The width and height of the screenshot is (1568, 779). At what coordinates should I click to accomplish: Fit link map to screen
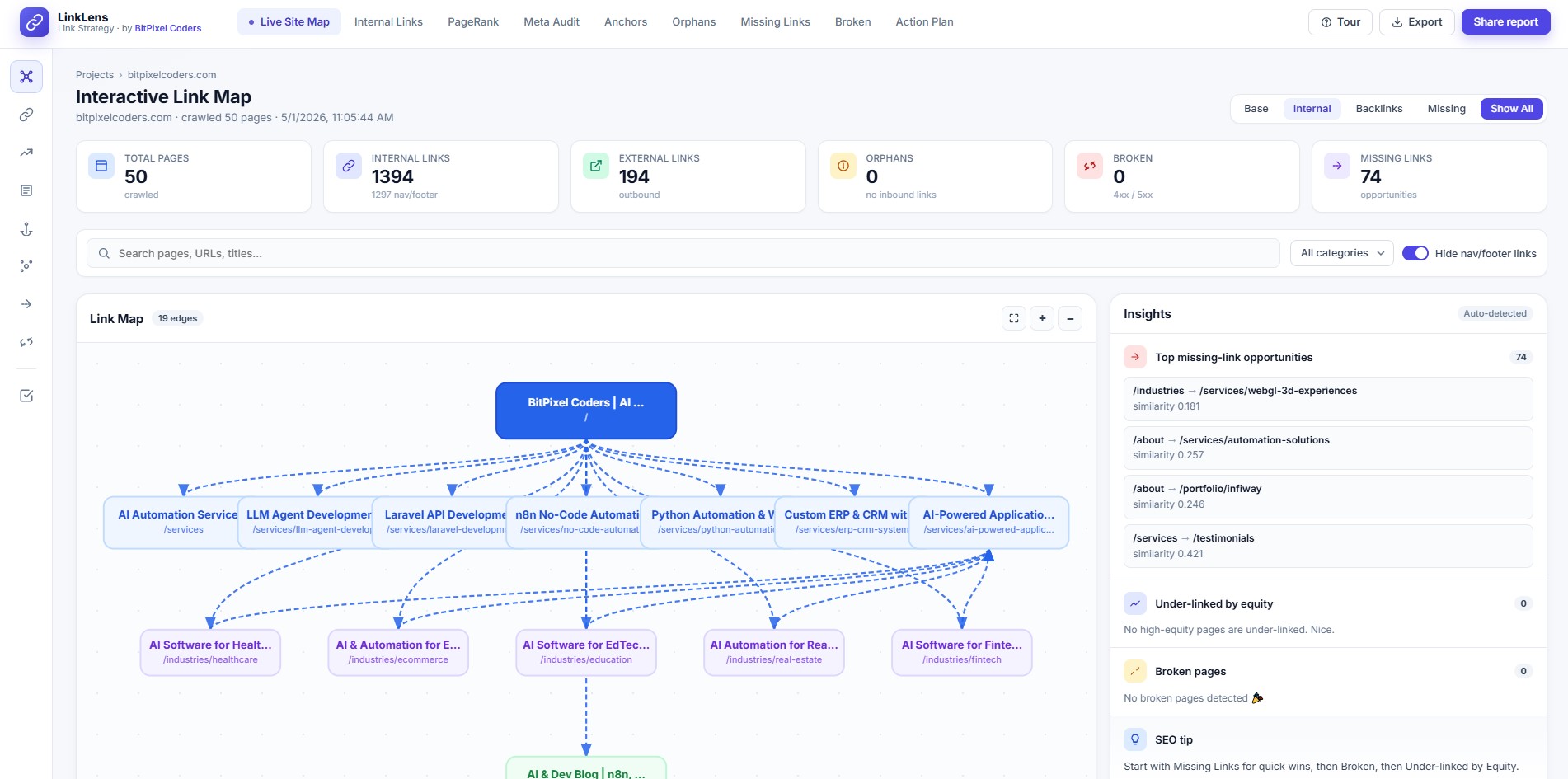[x=1014, y=318]
